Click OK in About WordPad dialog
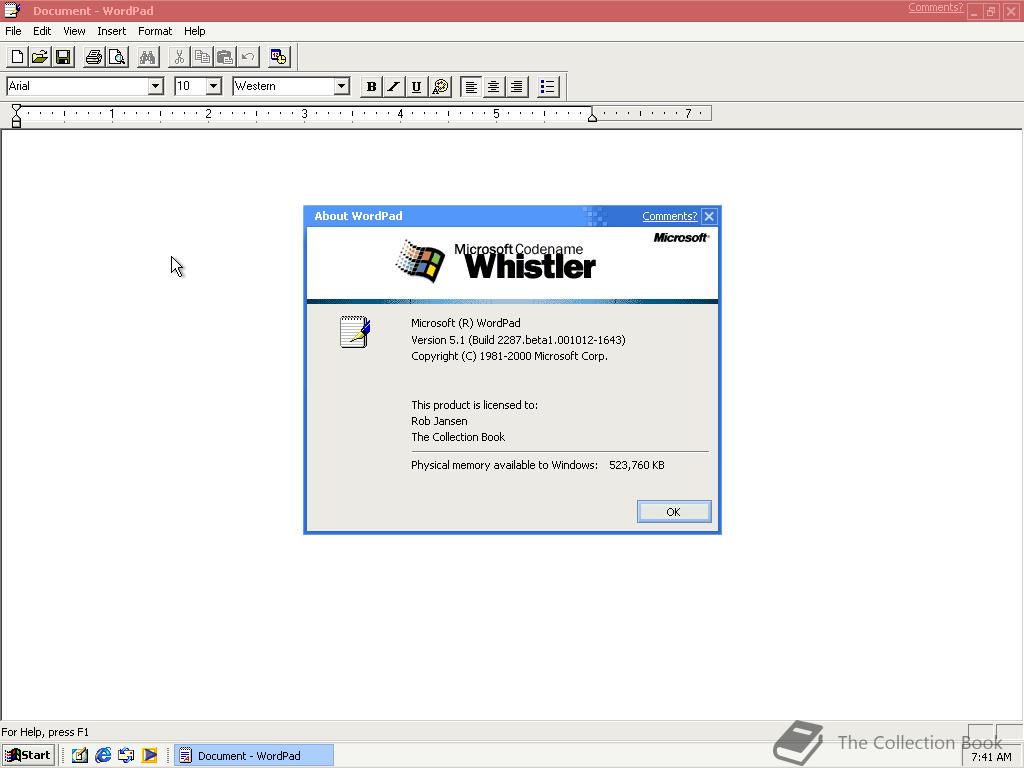This screenshot has width=1024, height=768. point(674,512)
